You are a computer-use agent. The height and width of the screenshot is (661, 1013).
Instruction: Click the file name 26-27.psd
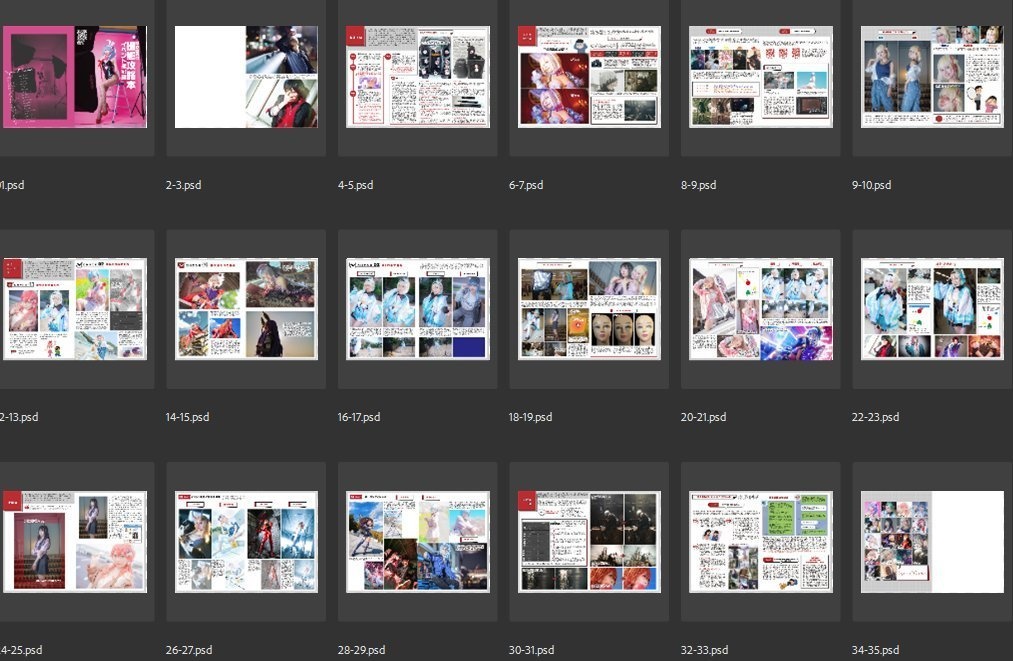(x=189, y=649)
